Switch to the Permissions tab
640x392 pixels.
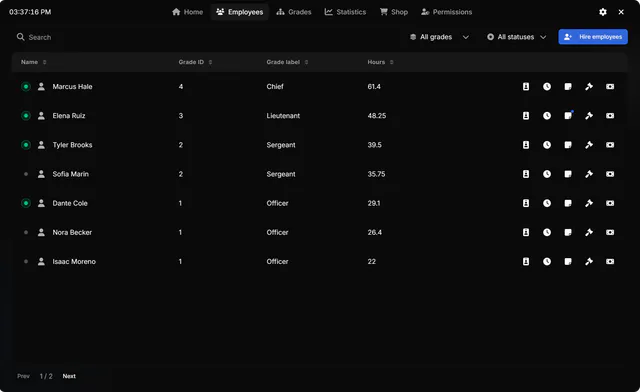pos(447,12)
